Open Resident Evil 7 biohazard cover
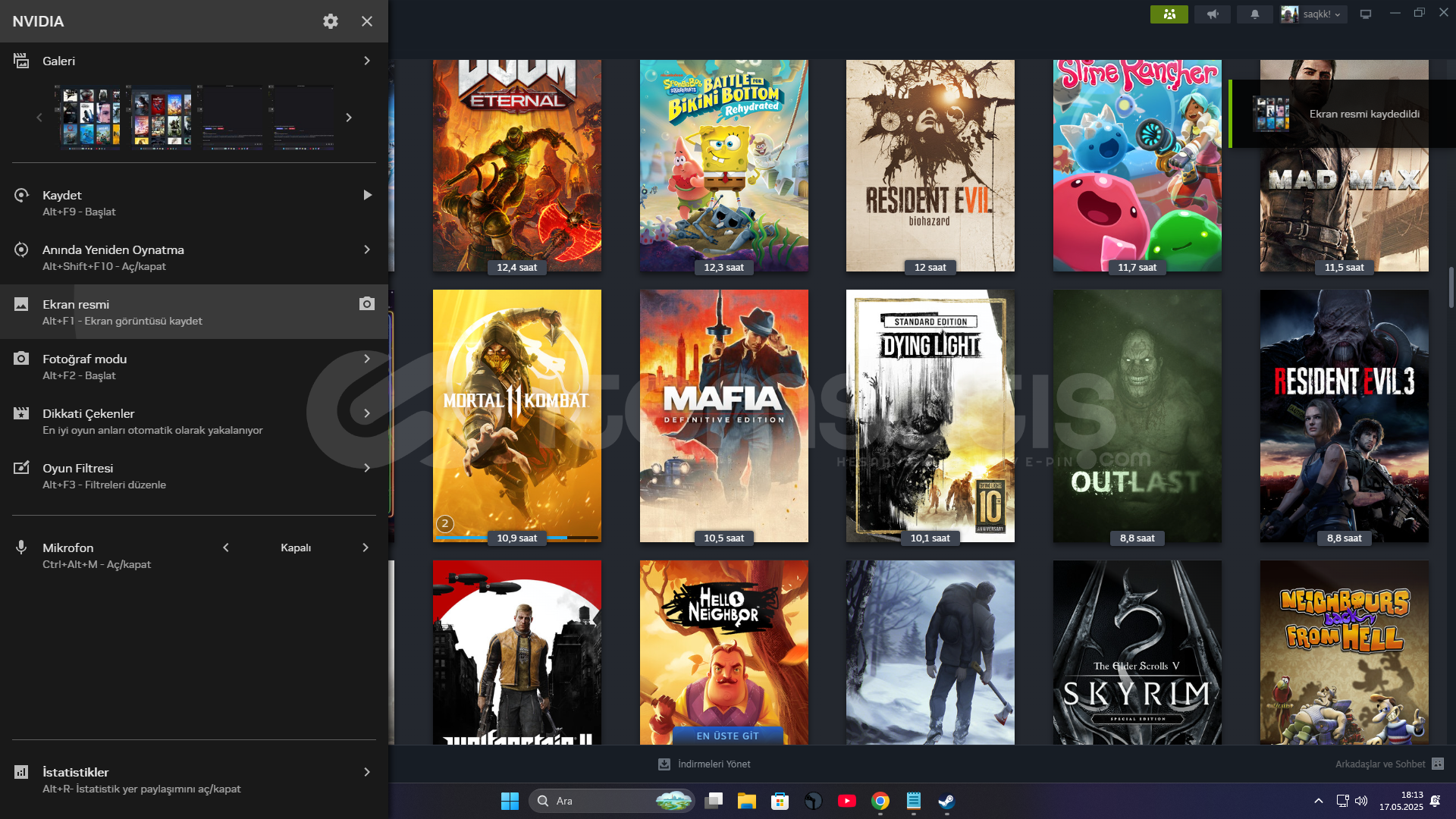 pyautogui.click(x=930, y=165)
